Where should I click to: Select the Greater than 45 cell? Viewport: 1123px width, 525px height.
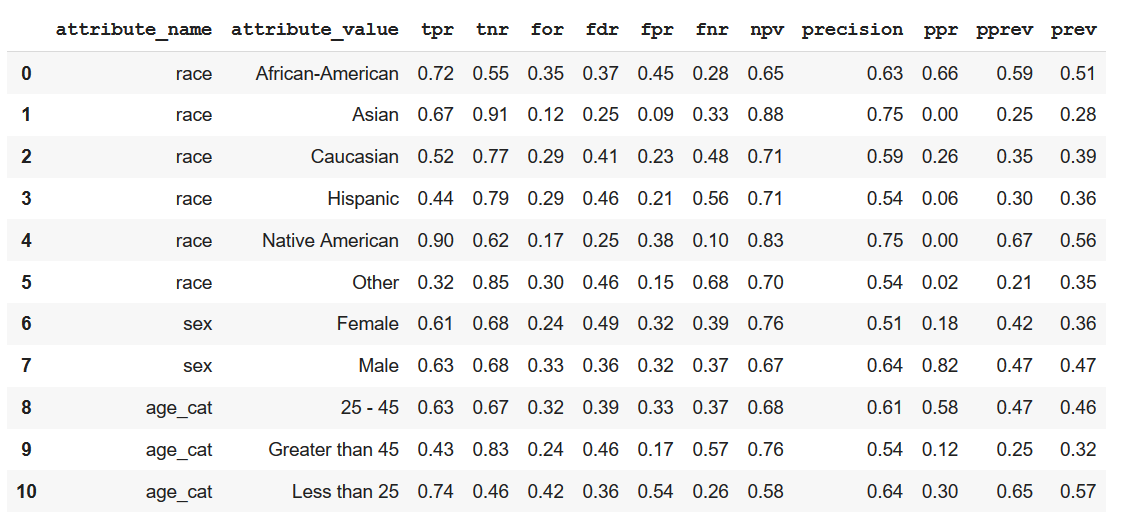click(333, 450)
